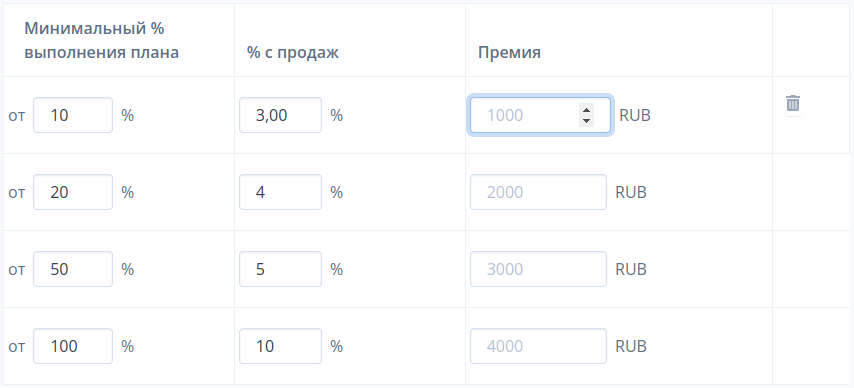854x388 pixels.
Task: Delete the first row with trash icon
Action: [x=792, y=103]
